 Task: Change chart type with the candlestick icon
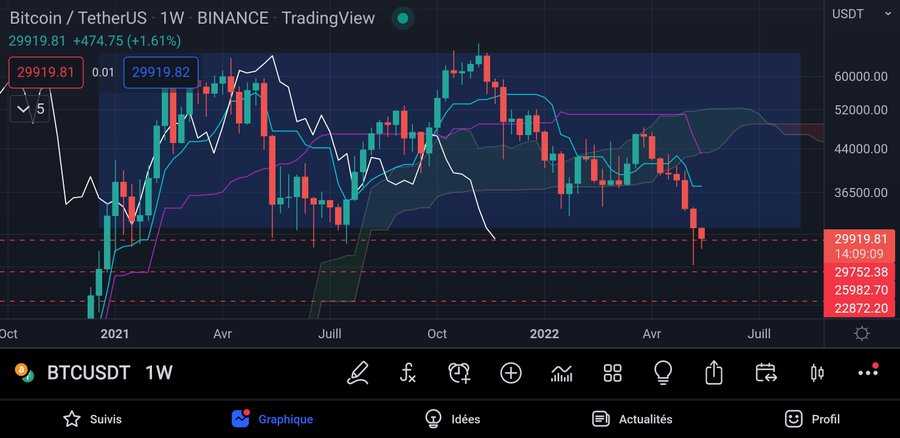click(817, 373)
